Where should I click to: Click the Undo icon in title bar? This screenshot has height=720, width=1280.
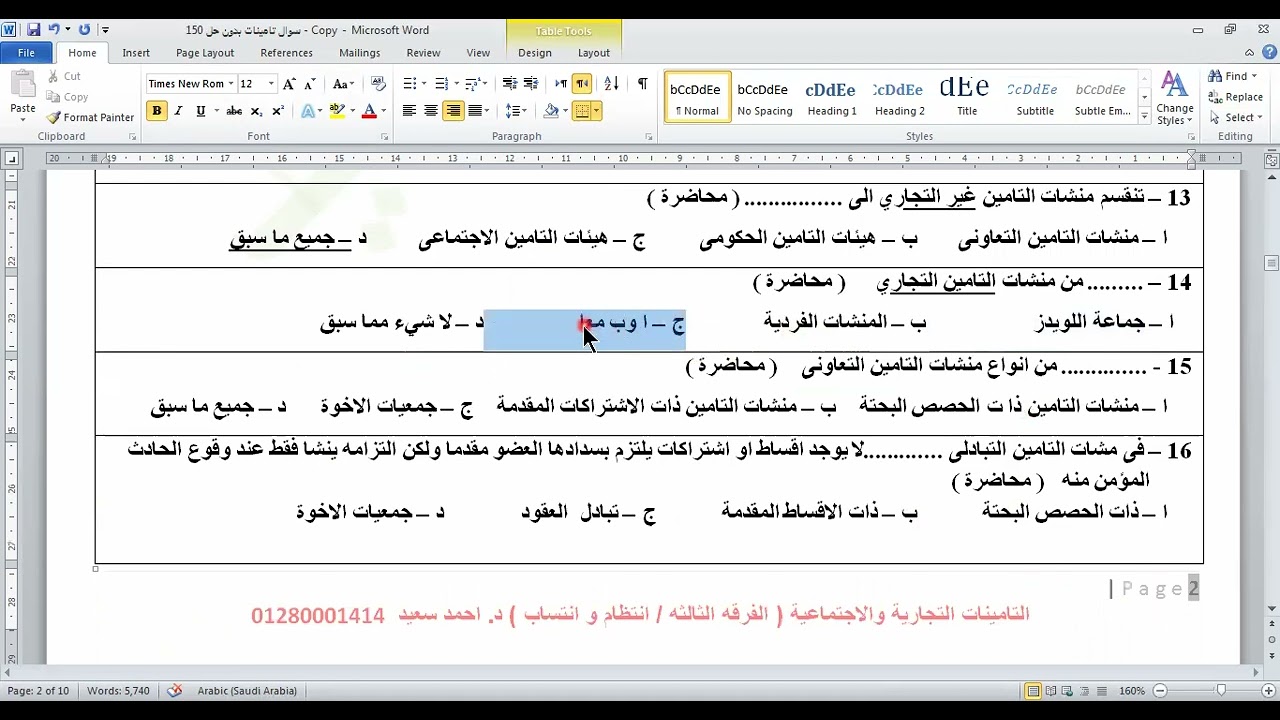[54, 30]
